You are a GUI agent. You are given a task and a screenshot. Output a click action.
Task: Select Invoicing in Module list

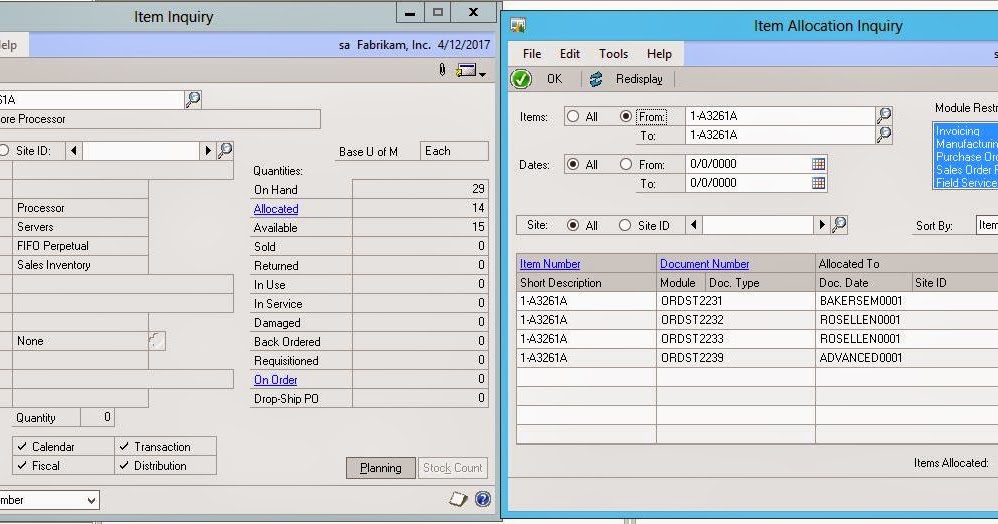coord(966,131)
